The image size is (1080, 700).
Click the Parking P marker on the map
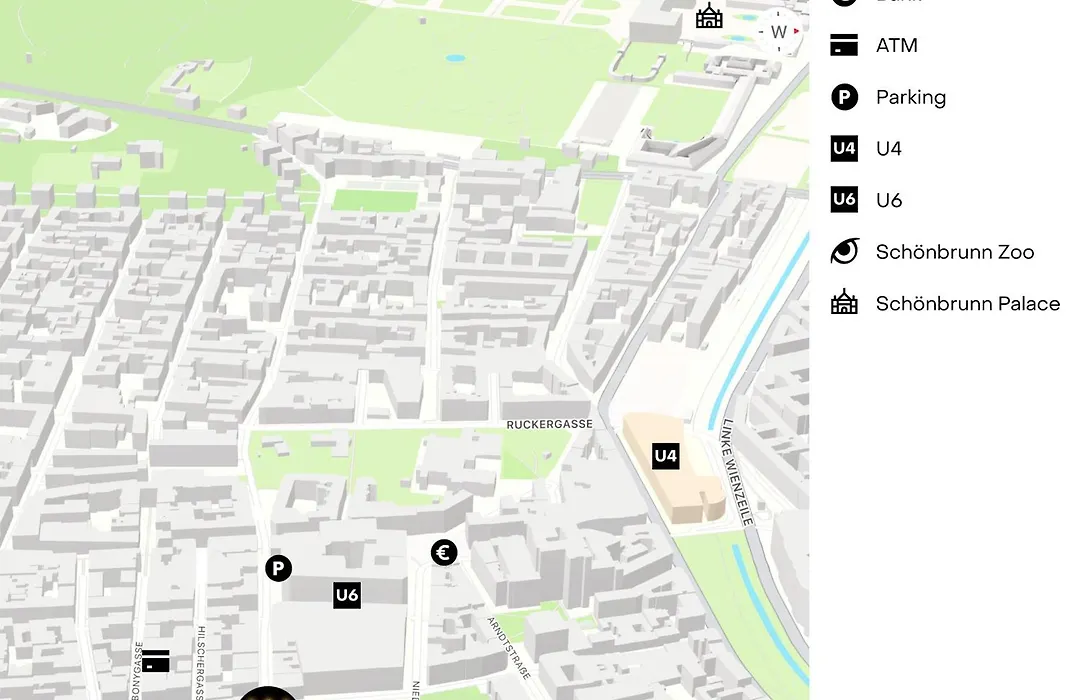278,568
